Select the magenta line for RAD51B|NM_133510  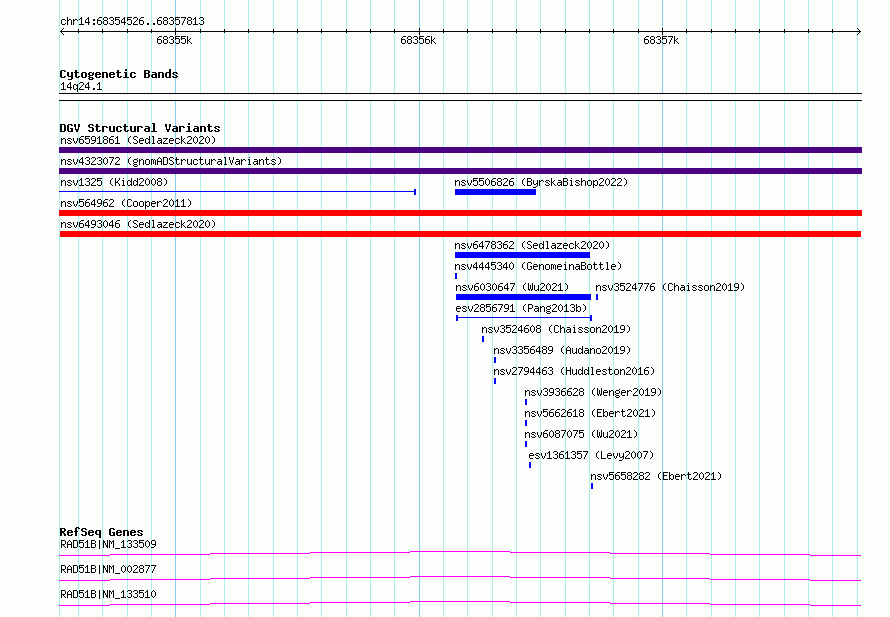click(460, 603)
